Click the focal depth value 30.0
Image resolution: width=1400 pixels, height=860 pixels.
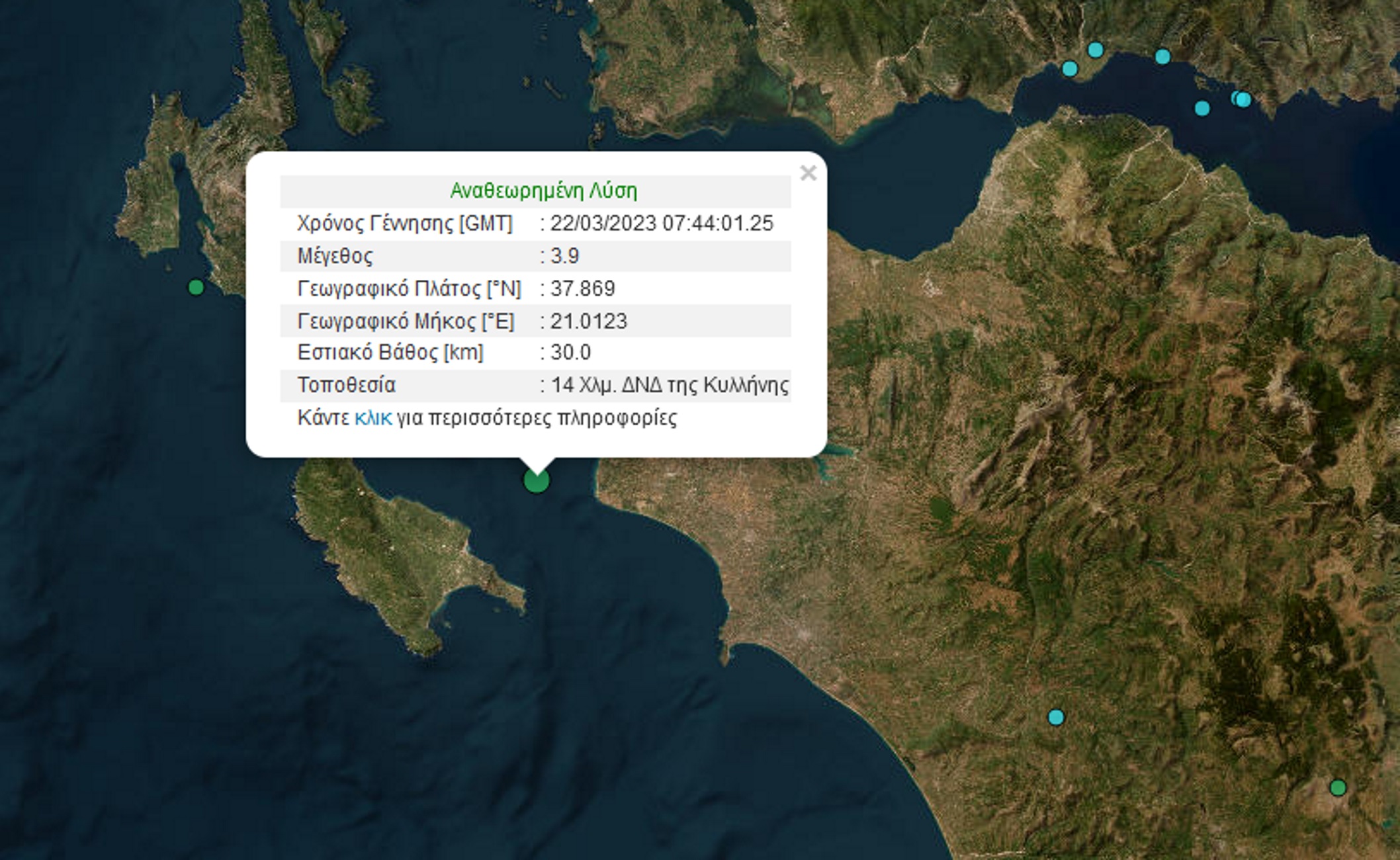tap(571, 353)
